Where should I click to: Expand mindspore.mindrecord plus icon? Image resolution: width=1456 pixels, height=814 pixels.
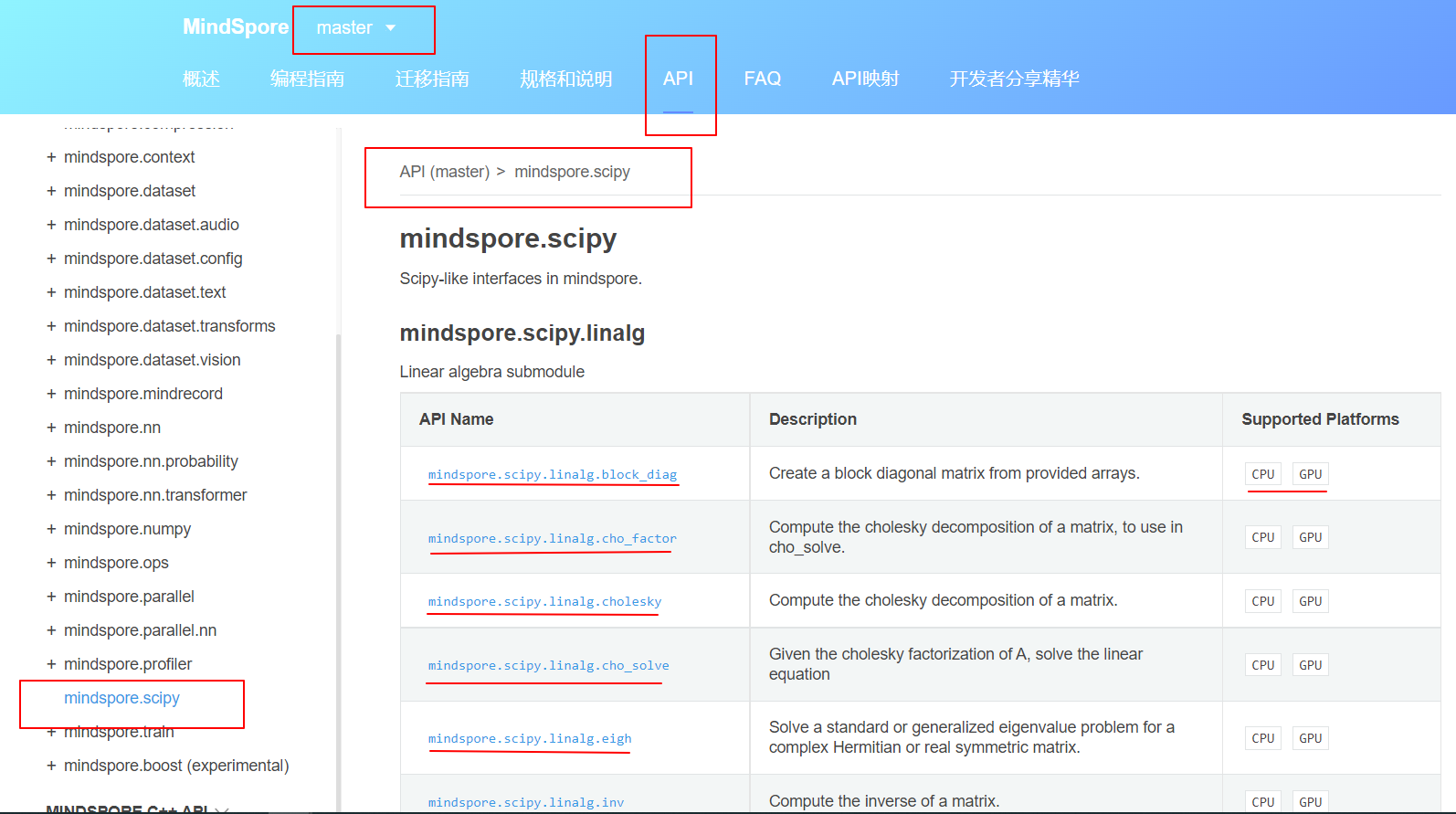(x=51, y=394)
